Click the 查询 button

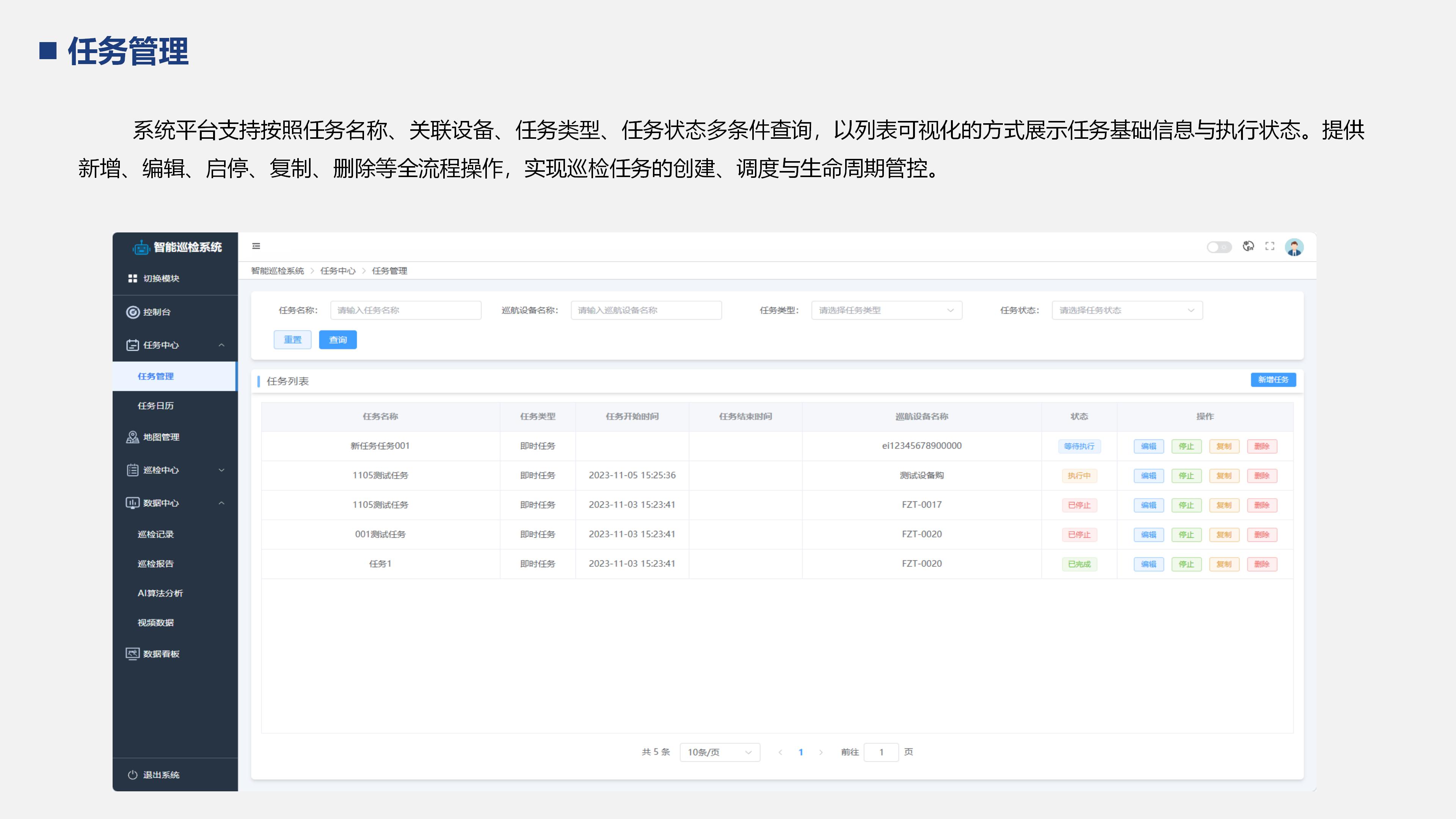pyautogui.click(x=338, y=340)
